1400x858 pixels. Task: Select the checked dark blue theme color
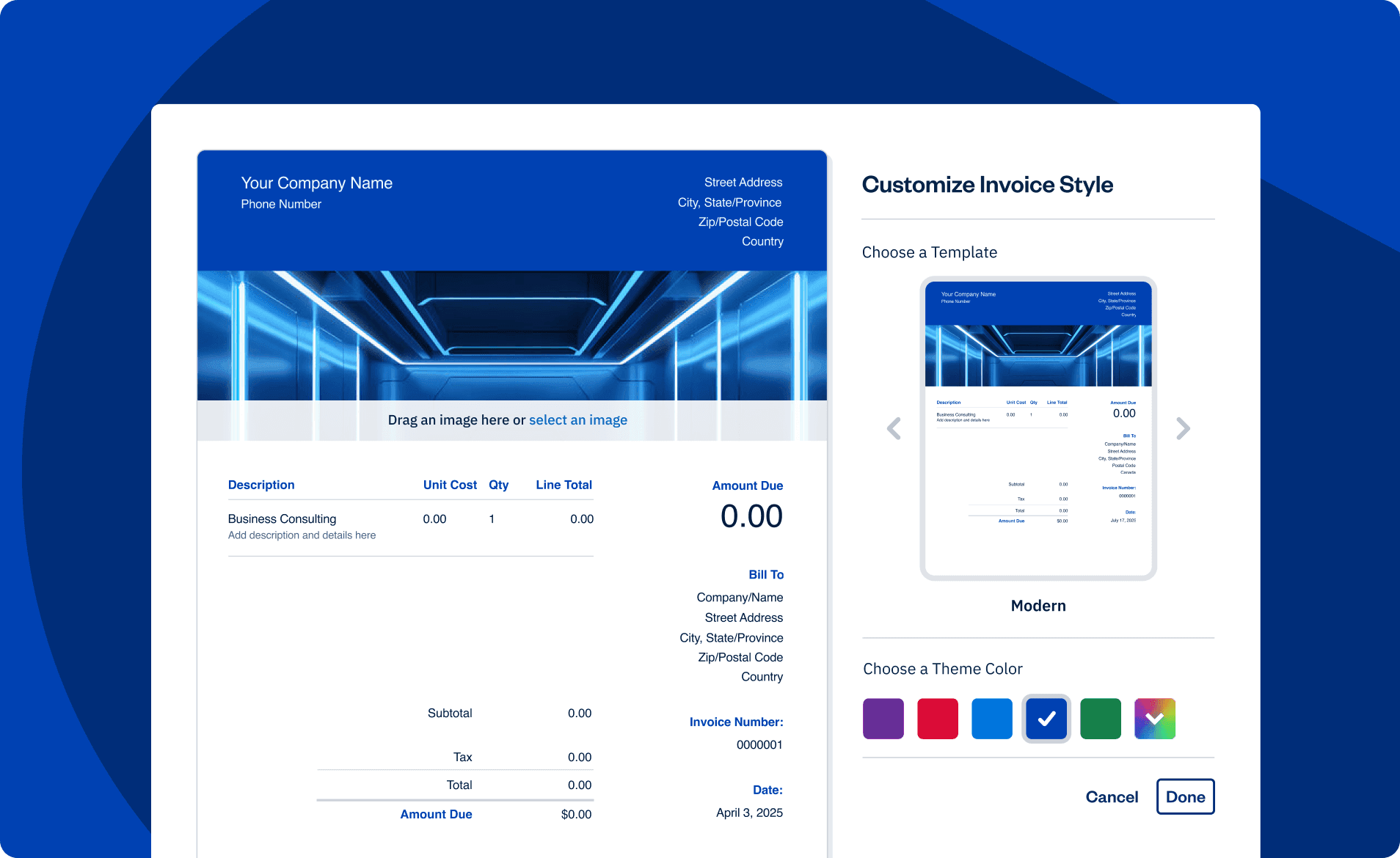pyautogui.click(x=1046, y=719)
